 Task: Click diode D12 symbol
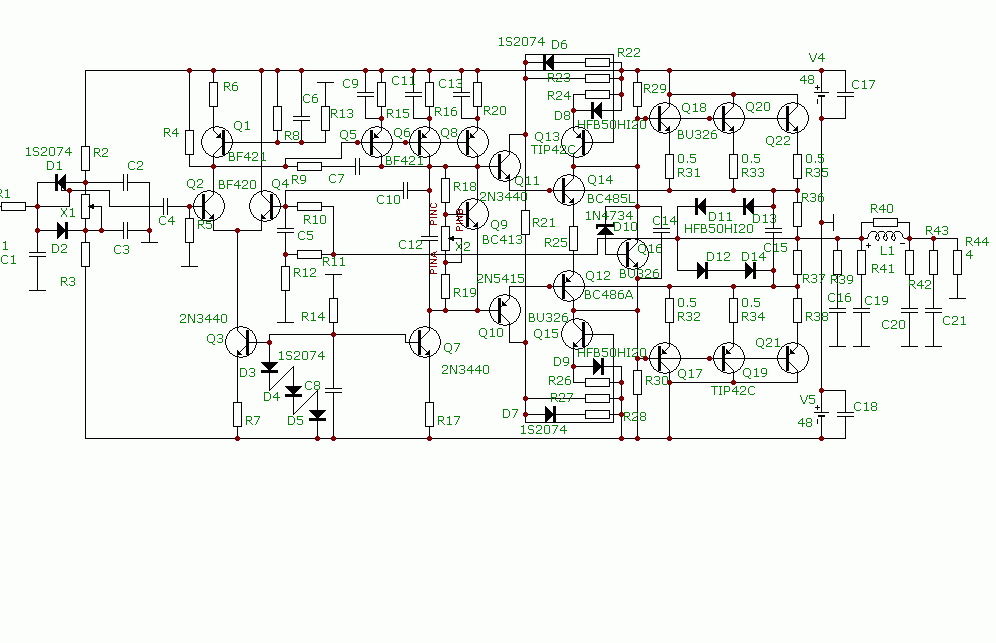702,270
